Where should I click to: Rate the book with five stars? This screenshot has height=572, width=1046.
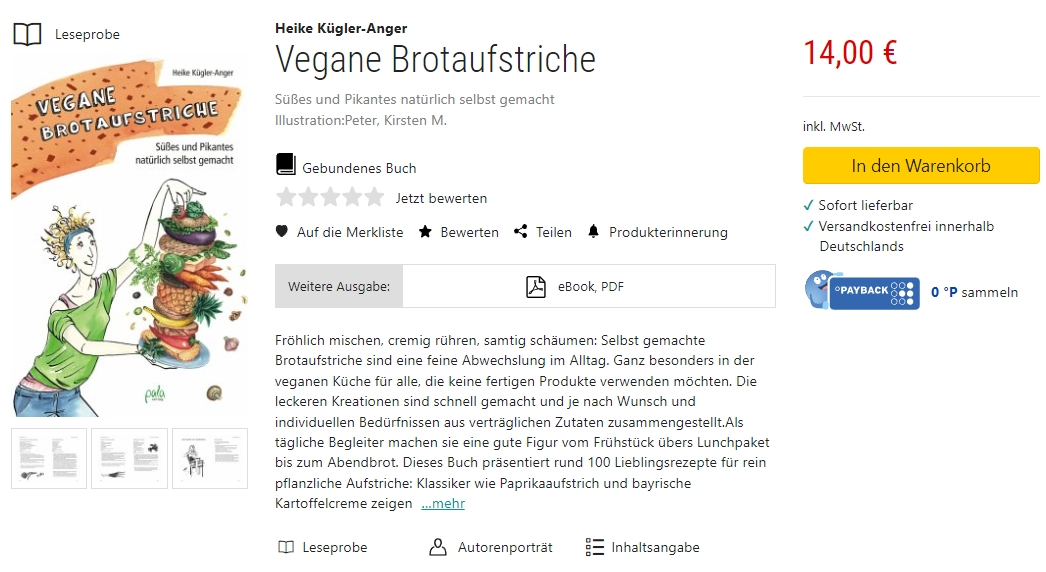click(373, 197)
